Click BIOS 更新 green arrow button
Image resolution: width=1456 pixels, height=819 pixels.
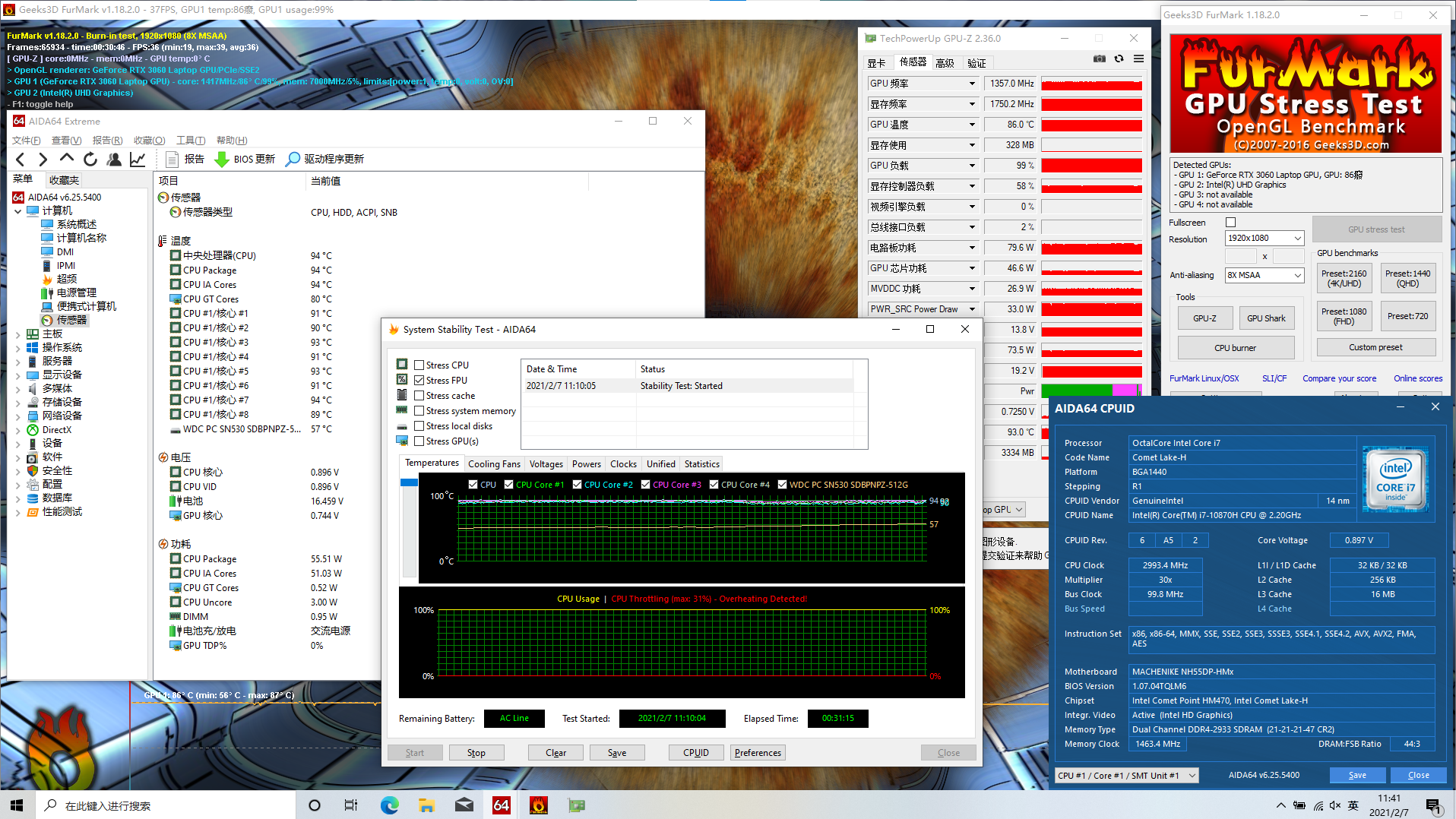(x=245, y=159)
